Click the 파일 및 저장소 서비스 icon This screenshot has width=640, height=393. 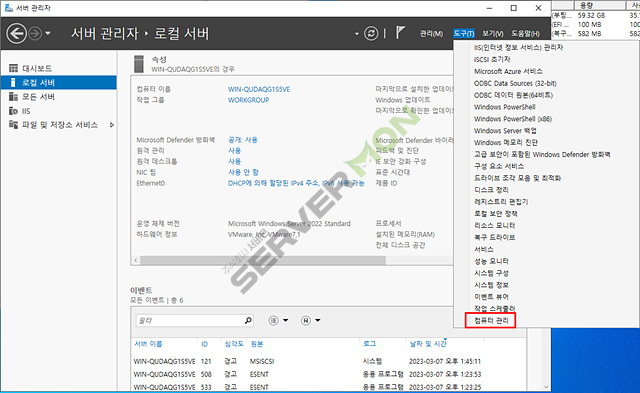(13, 125)
